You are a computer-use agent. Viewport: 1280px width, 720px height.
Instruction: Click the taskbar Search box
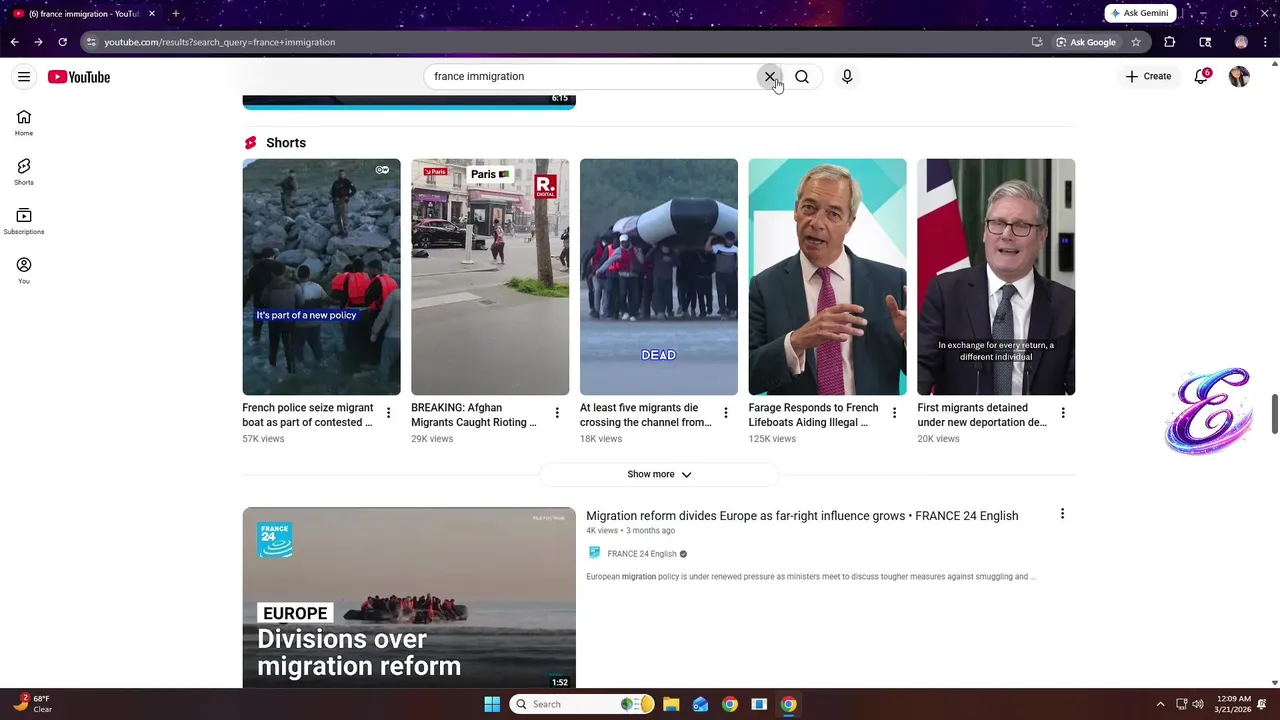point(584,704)
